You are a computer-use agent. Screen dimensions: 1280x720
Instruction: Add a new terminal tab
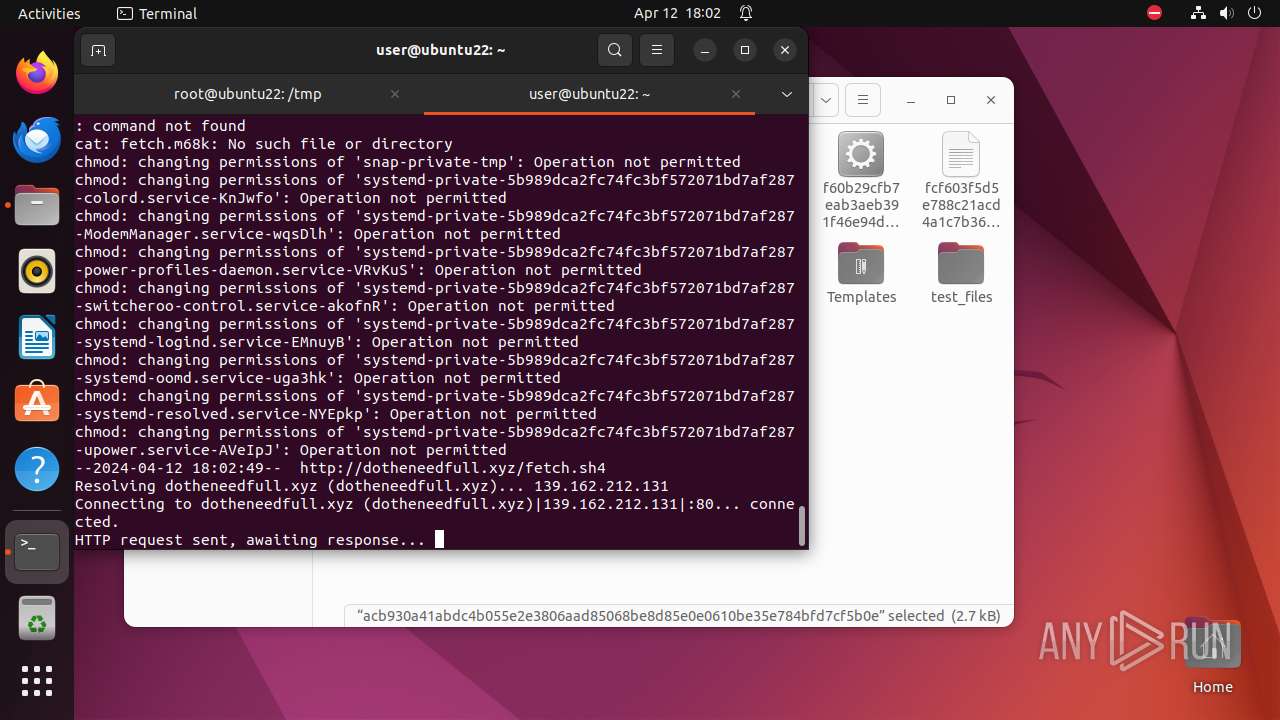pos(98,50)
